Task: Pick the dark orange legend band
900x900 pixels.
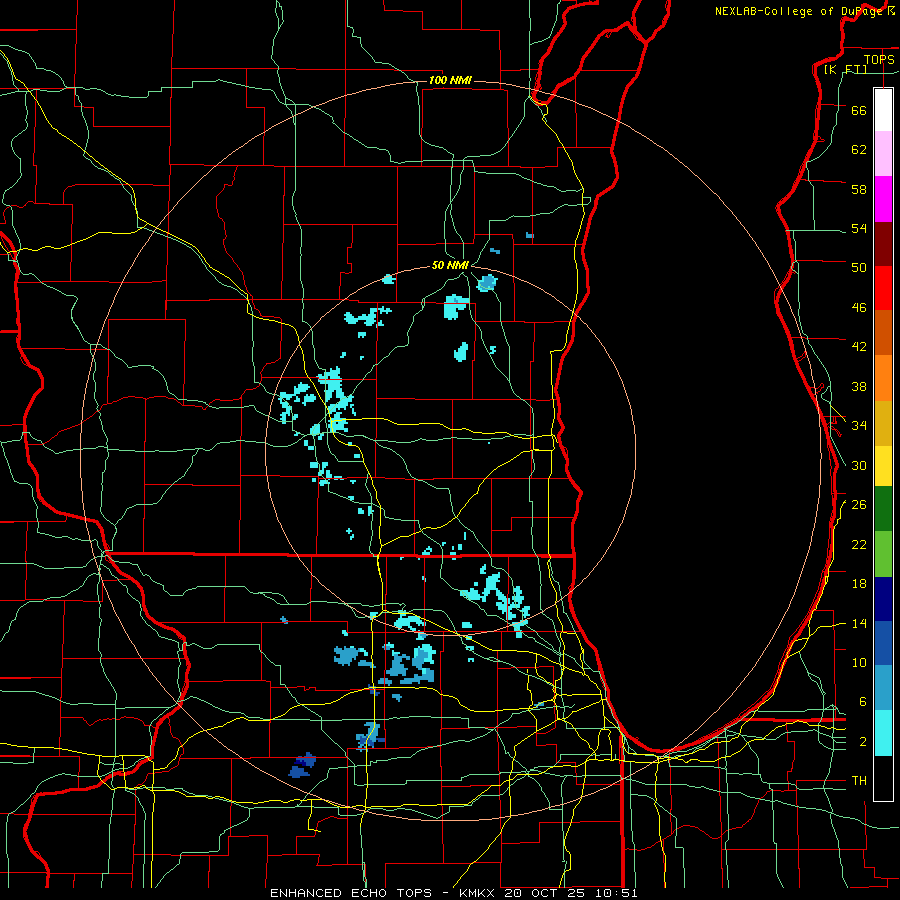Action: point(883,332)
